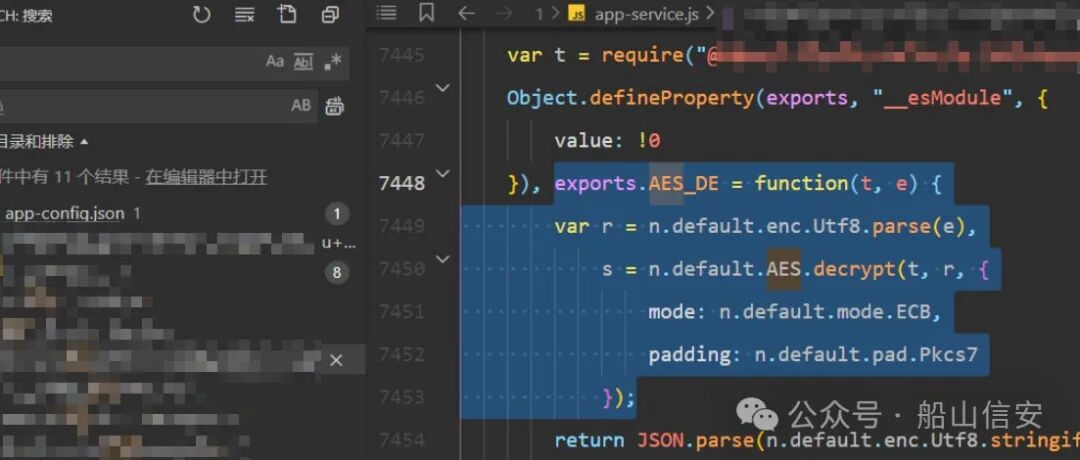Click line number 7451
Screen dimensions: 1080x460
tap(402, 312)
